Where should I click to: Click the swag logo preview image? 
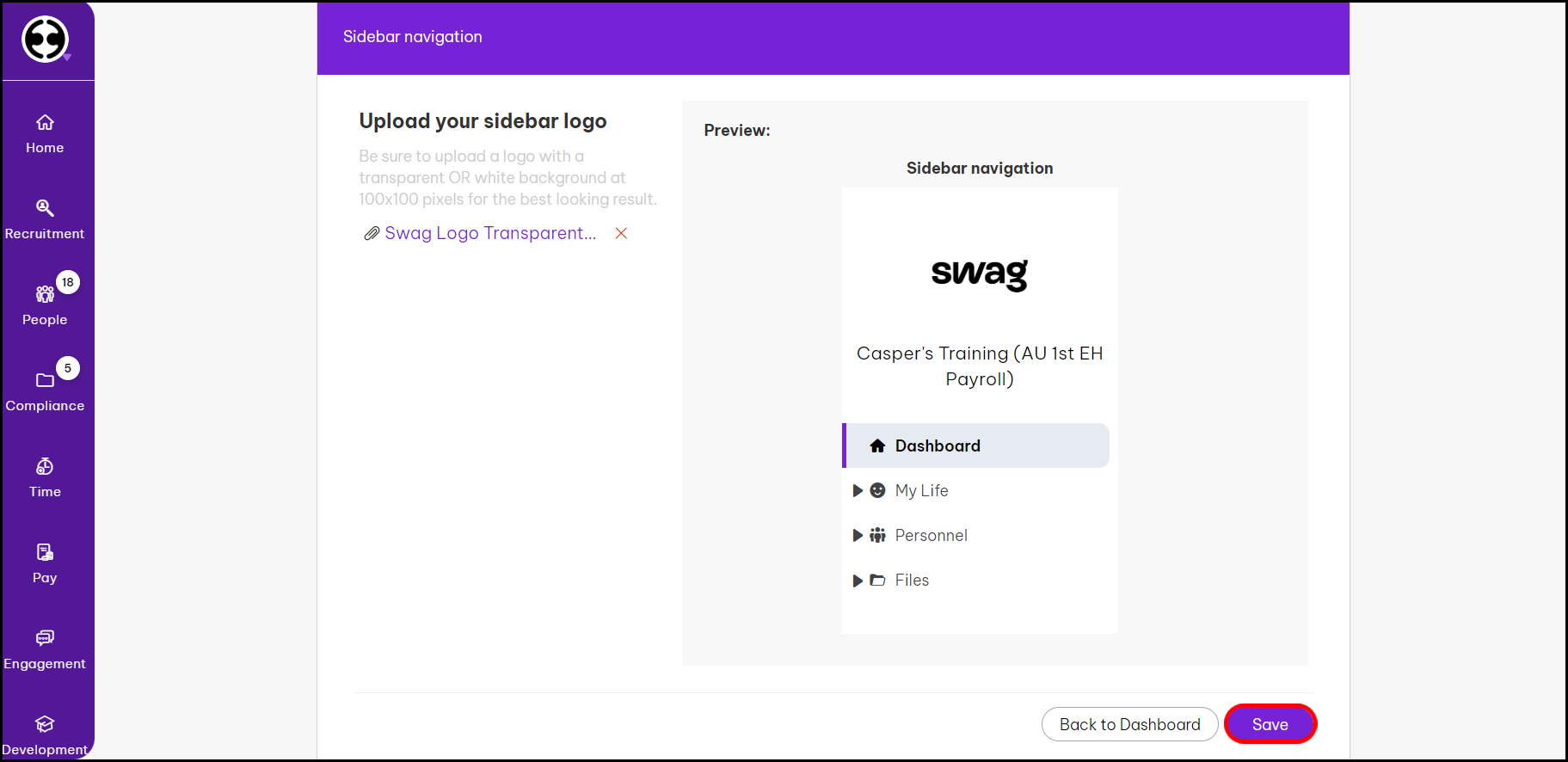[x=980, y=274]
